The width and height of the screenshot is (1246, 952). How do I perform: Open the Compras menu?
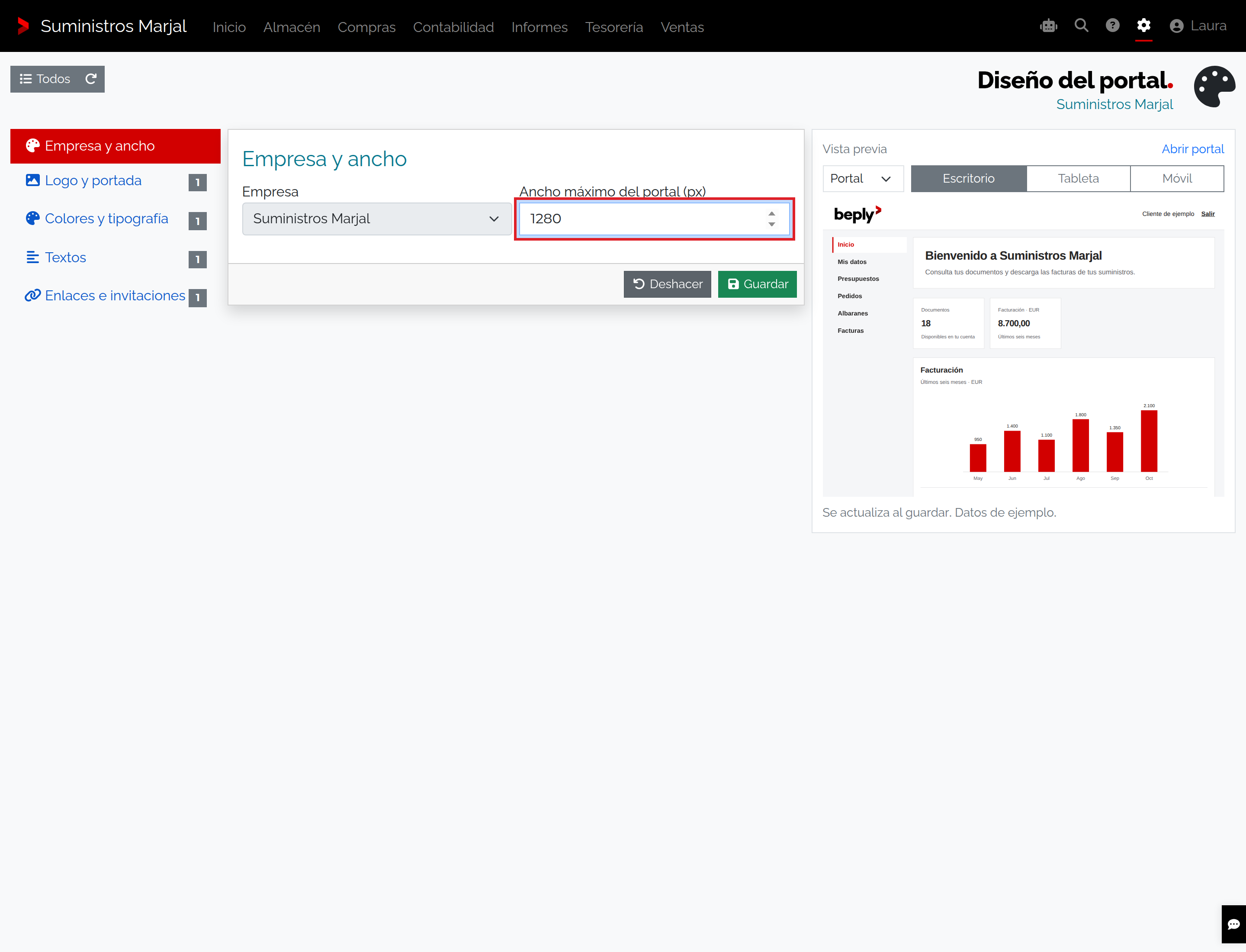[x=366, y=27]
